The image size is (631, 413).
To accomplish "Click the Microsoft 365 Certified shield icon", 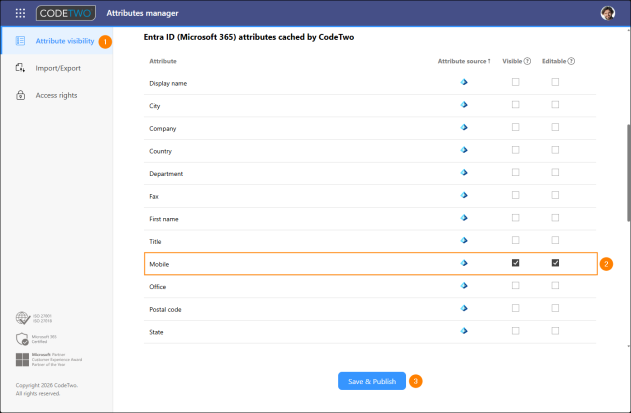I will click(x=22, y=339).
